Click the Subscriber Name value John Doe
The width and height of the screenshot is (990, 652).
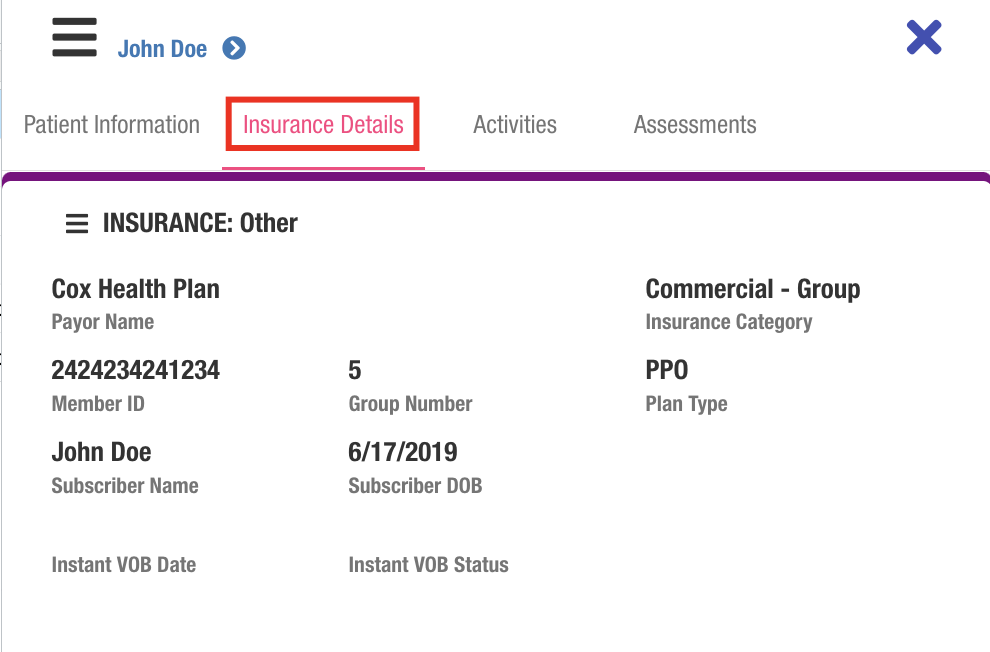[x=102, y=452]
